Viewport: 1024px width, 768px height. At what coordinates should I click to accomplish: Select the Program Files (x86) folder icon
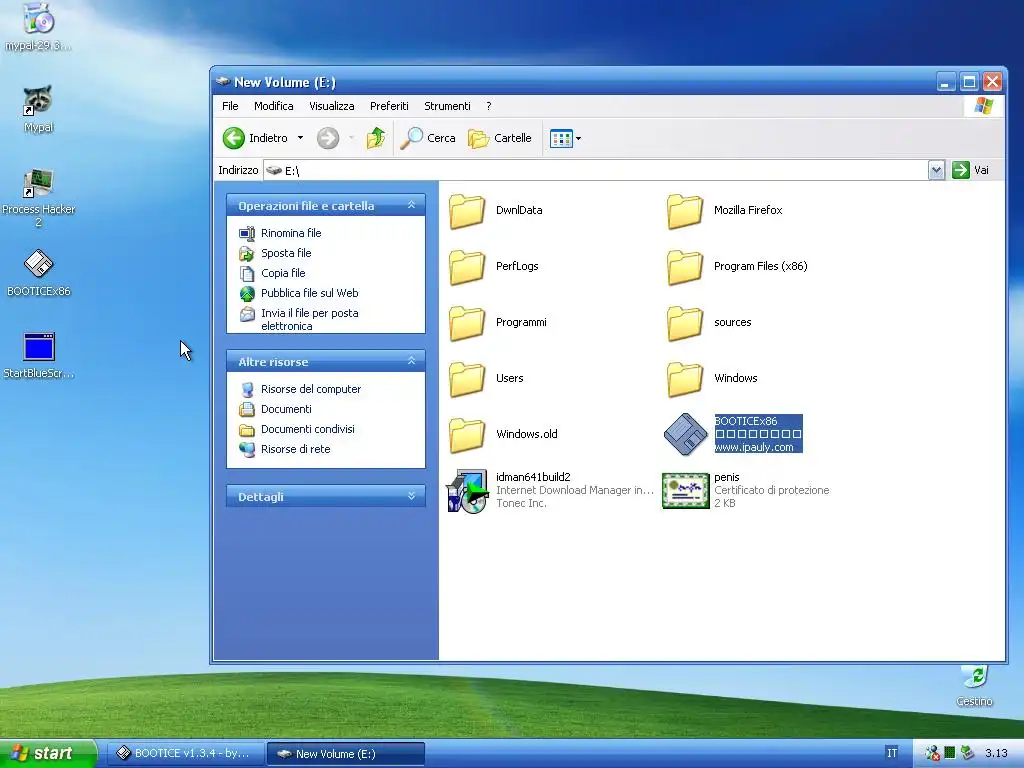(x=685, y=267)
